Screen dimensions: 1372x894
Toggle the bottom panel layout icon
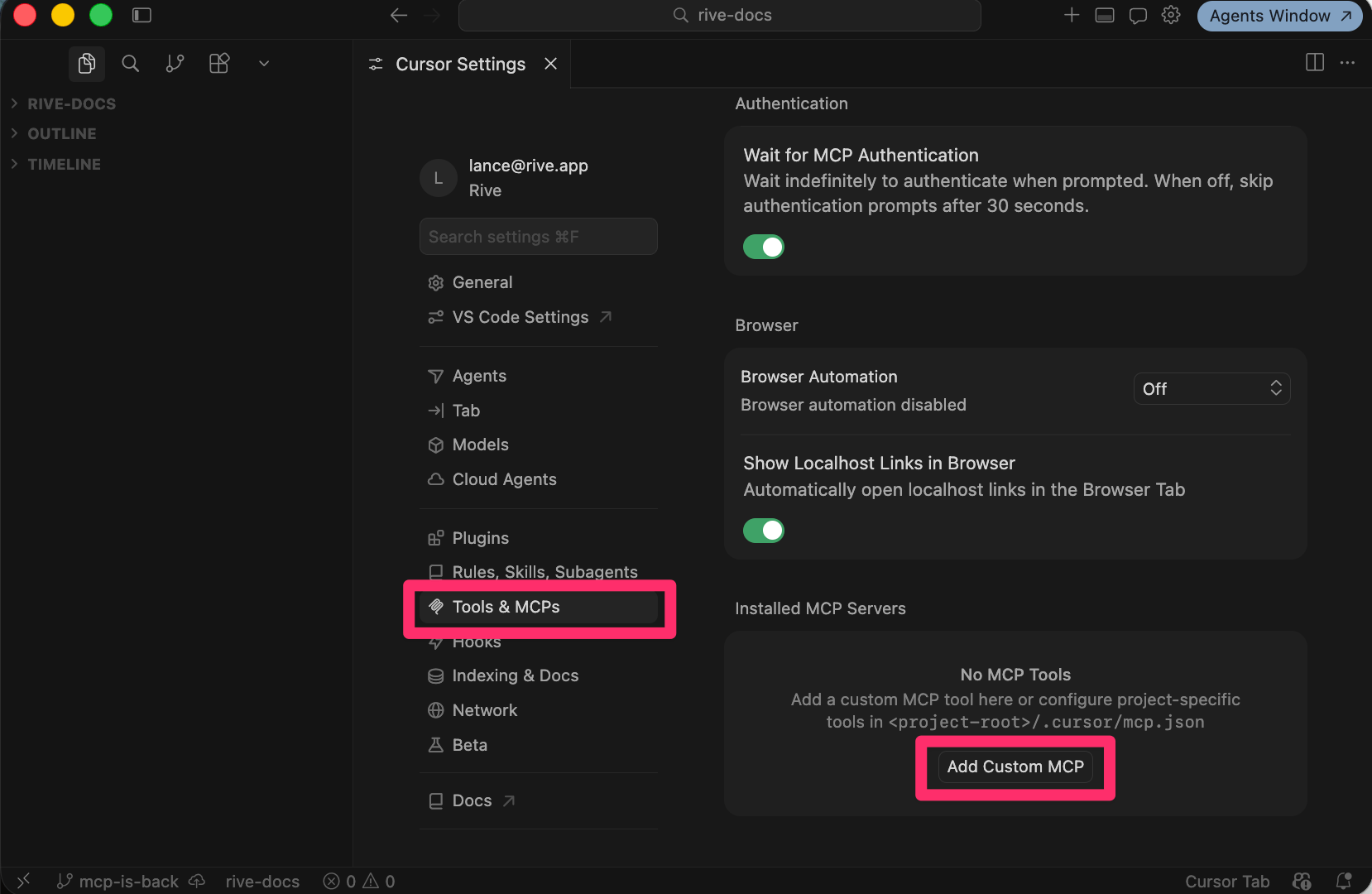pyautogui.click(x=1105, y=15)
